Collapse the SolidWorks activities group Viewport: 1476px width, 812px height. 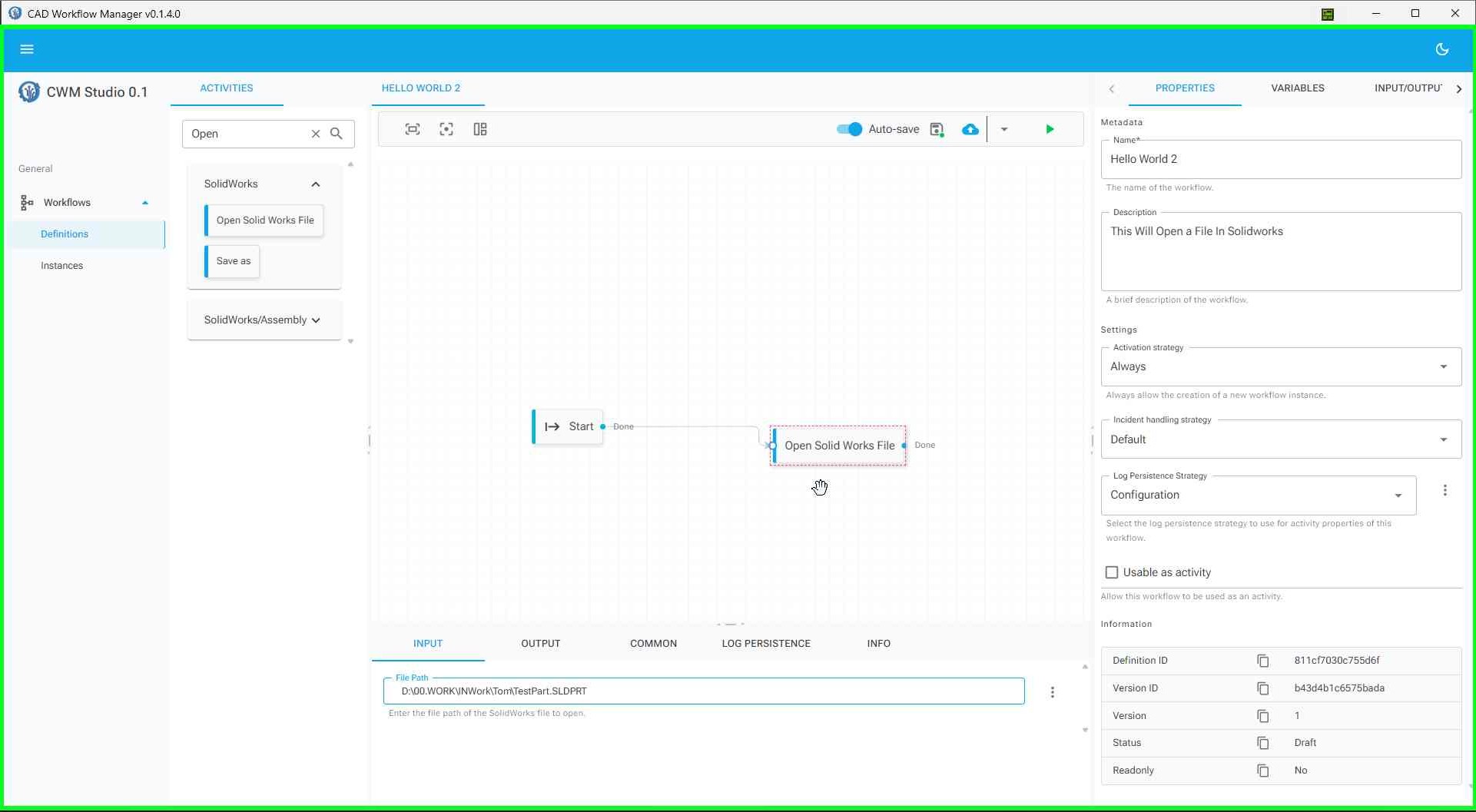tap(315, 184)
